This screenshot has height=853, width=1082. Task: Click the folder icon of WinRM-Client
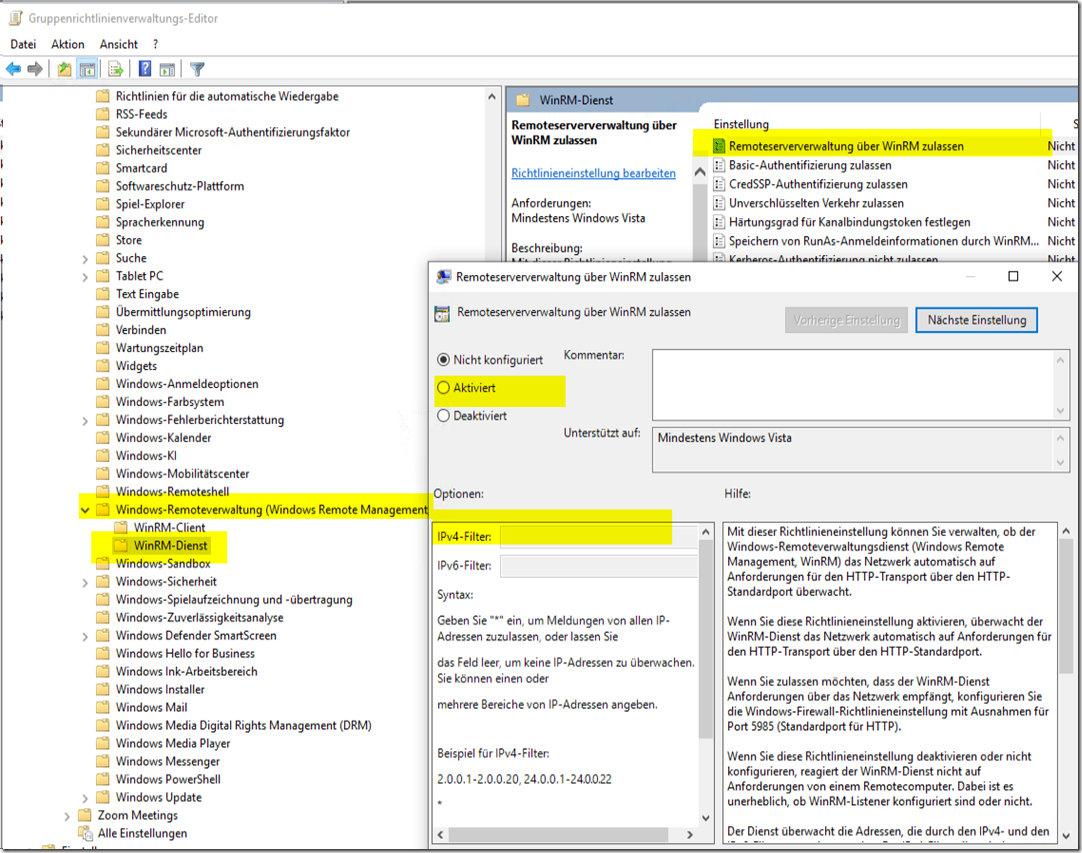(121, 527)
